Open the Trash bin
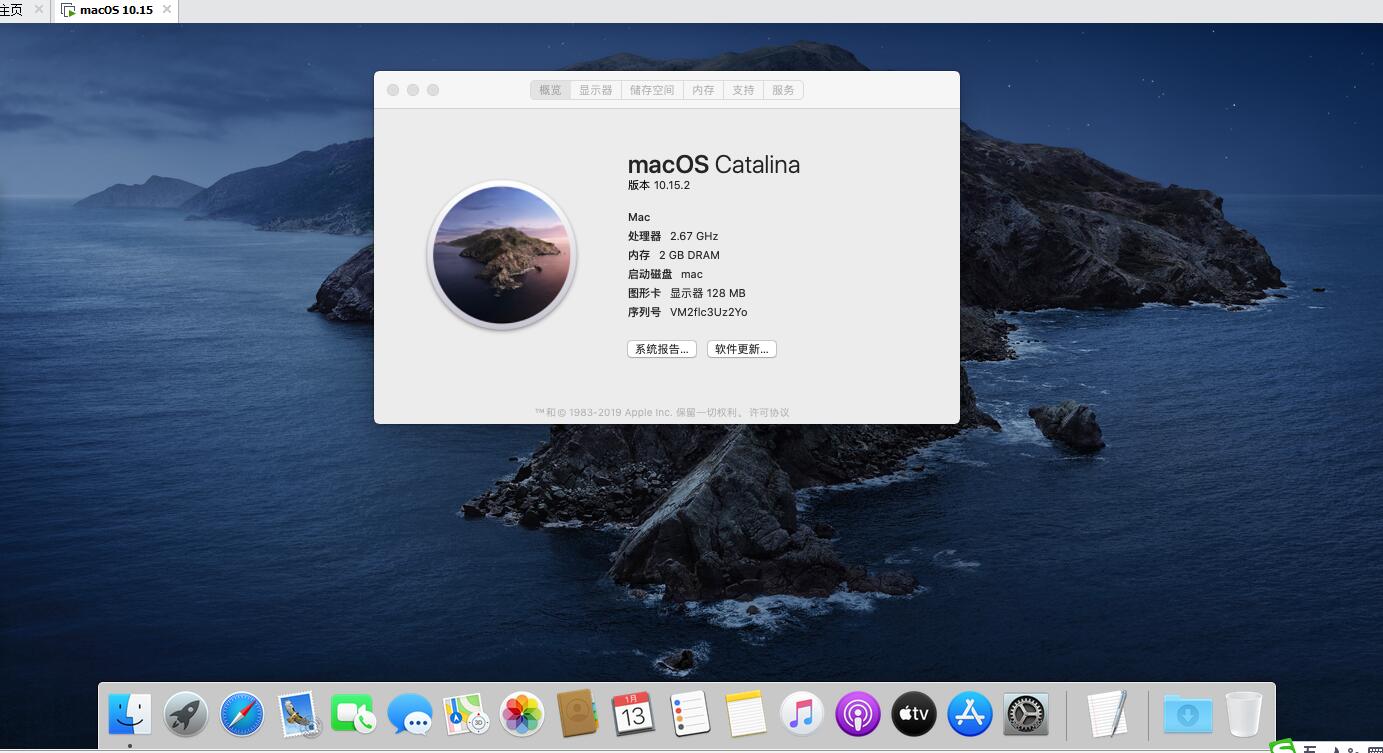The width and height of the screenshot is (1383, 753). click(x=1244, y=714)
